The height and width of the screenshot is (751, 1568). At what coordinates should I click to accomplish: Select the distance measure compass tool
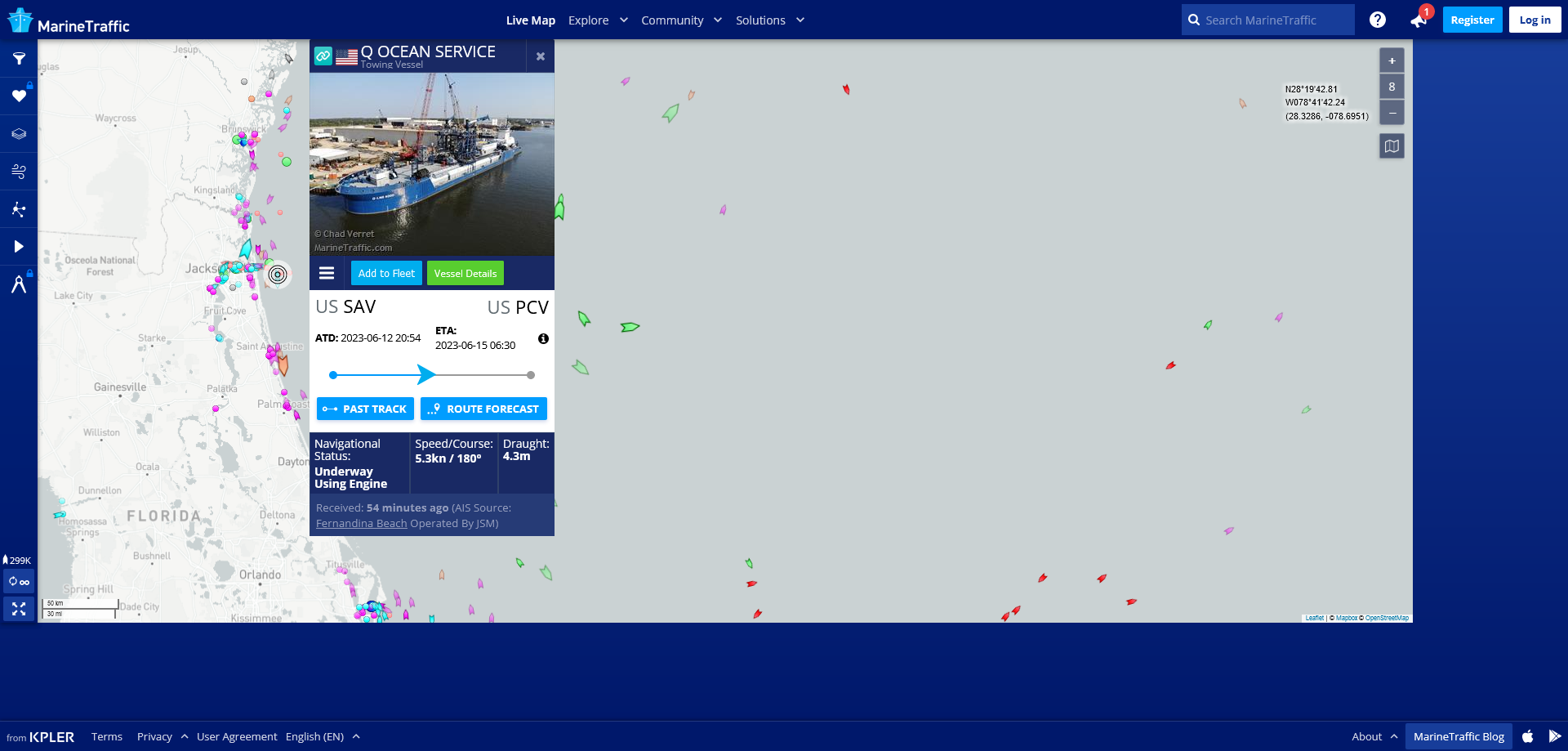tap(19, 284)
